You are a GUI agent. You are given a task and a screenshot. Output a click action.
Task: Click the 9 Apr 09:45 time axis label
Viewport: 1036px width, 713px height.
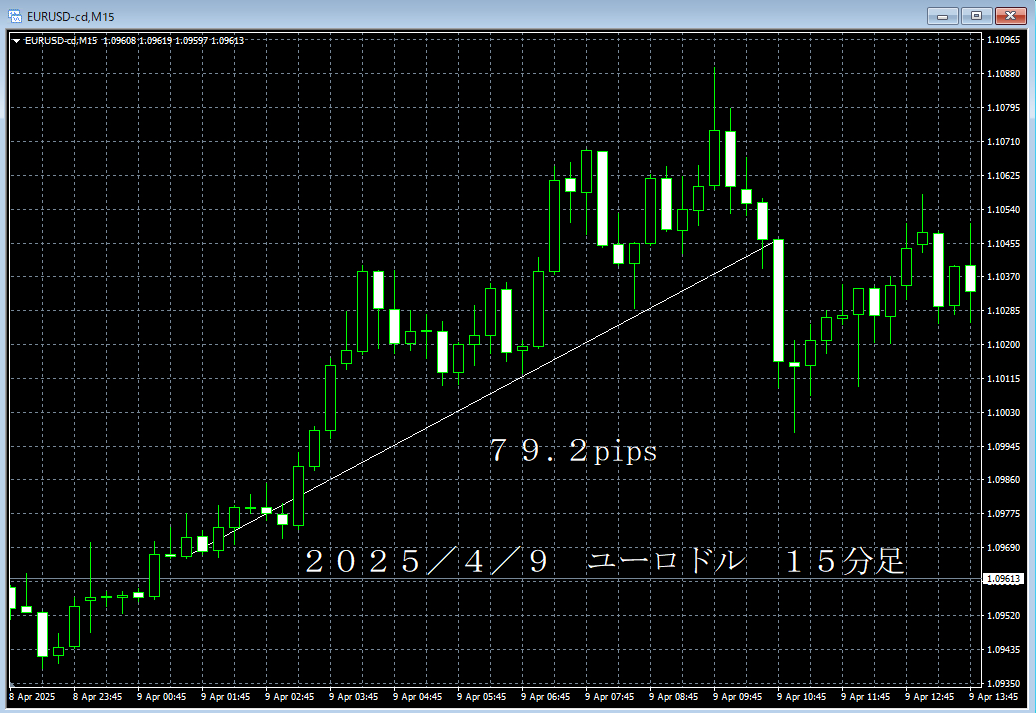click(737, 697)
